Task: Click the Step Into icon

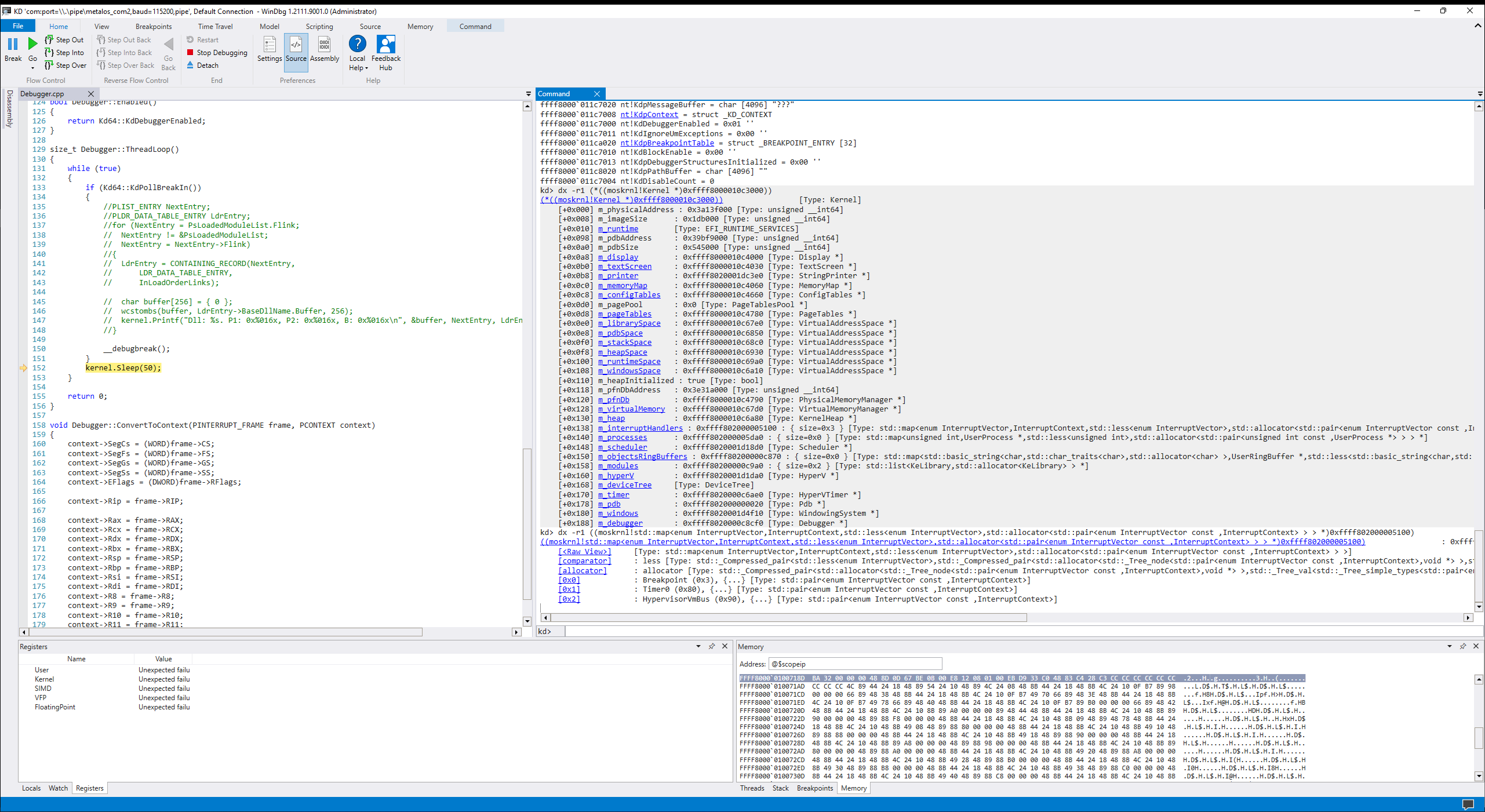Action: tap(49, 53)
